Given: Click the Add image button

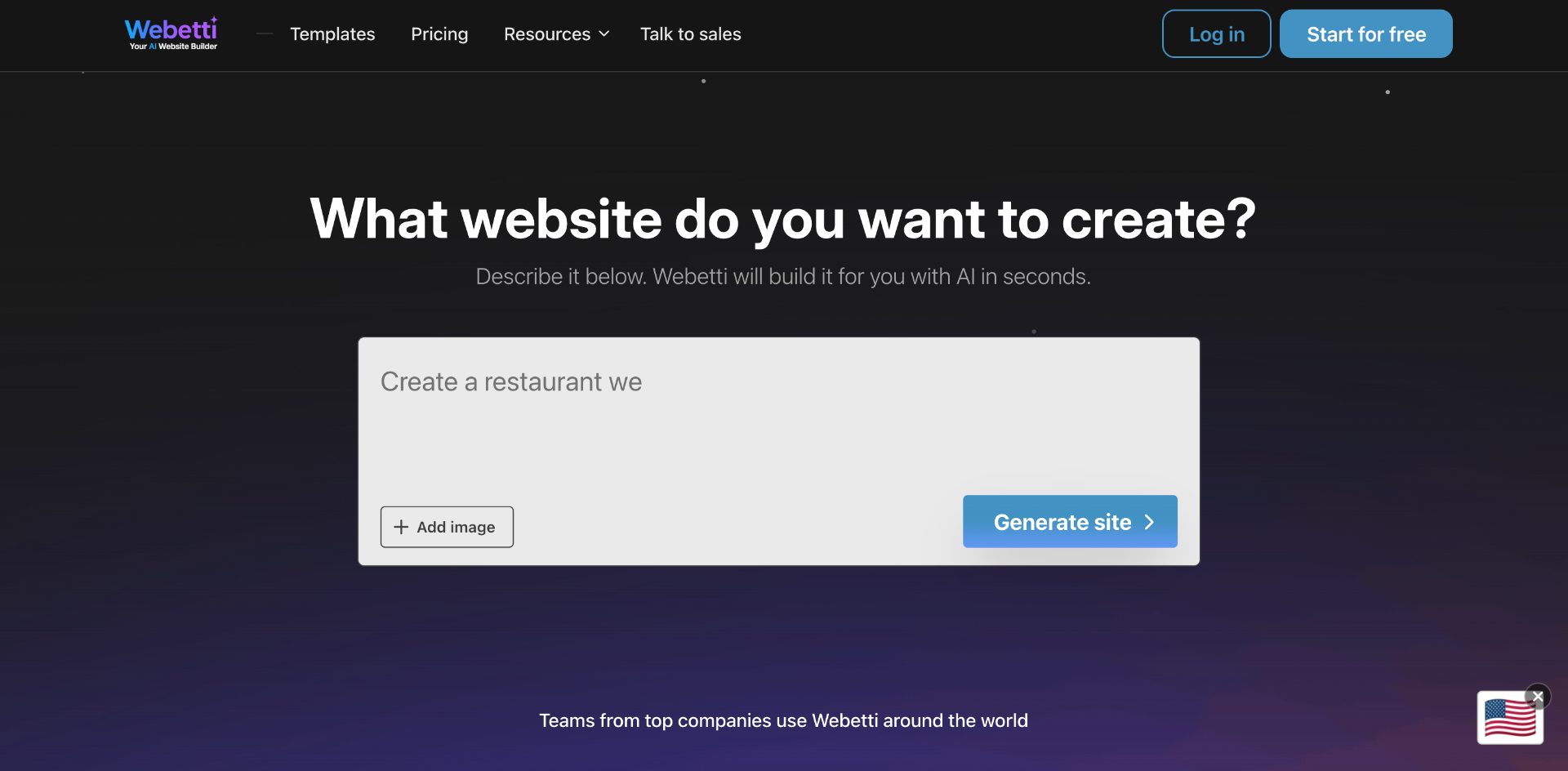Looking at the screenshot, I should (x=447, y=527).
